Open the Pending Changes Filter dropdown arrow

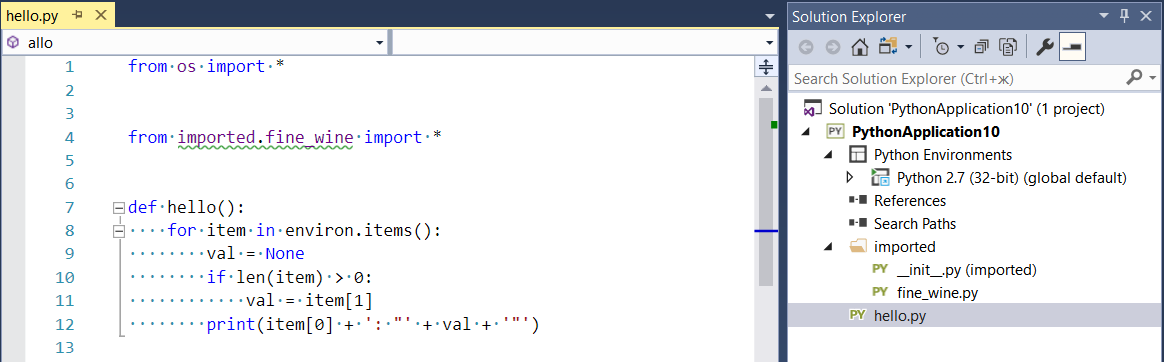960,47
